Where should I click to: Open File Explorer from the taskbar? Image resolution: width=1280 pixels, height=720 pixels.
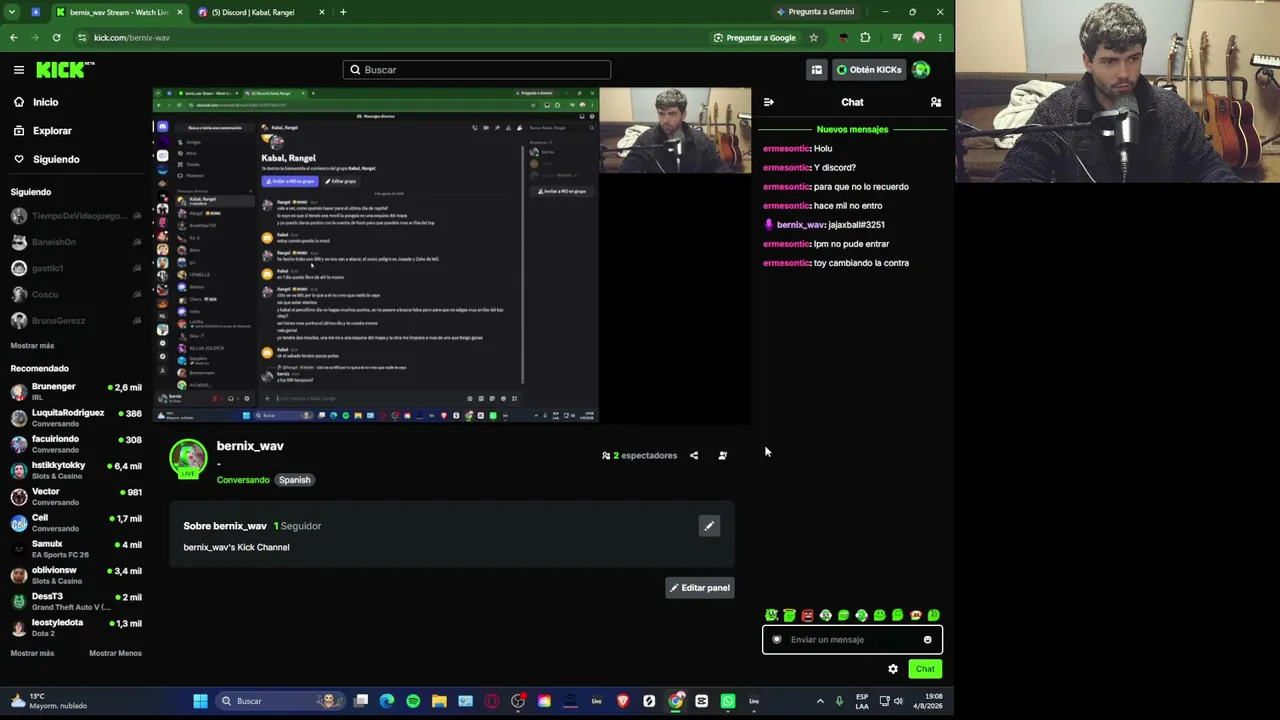[439, 701]
